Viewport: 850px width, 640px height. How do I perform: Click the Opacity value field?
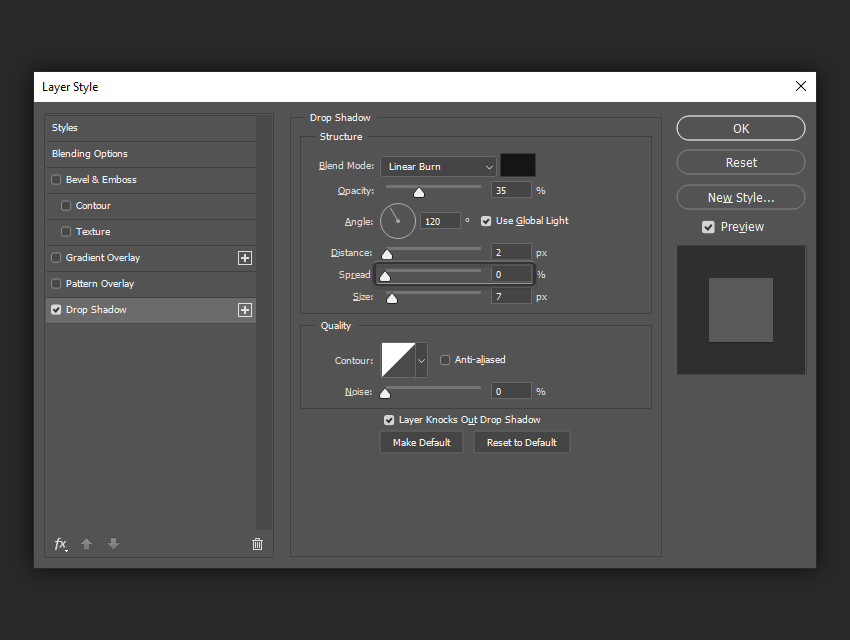[x=511, y=190]
